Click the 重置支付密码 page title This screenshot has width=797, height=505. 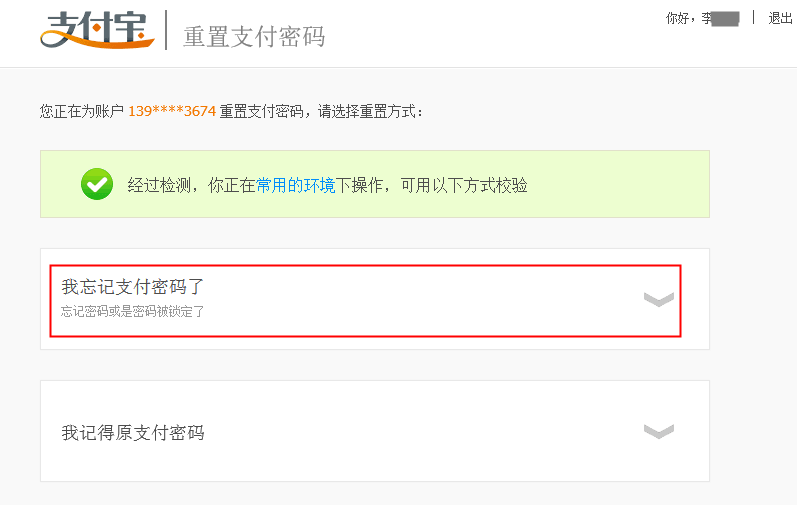point(254,36)
